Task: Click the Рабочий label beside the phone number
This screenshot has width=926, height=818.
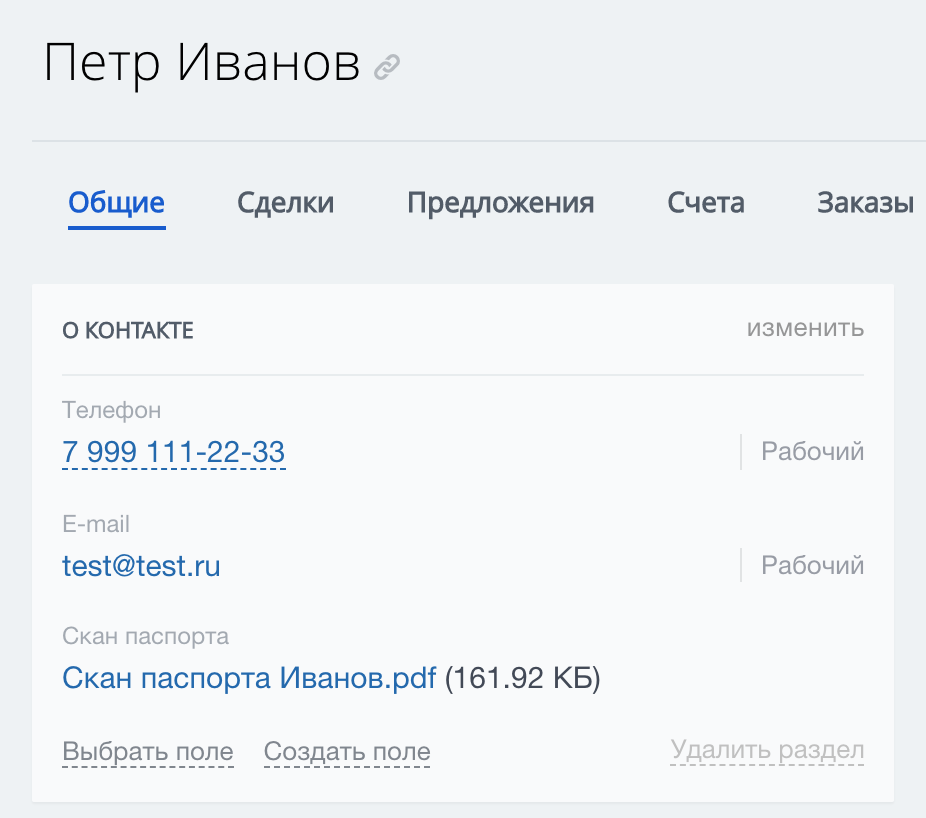Action: [x=813, y=452]
